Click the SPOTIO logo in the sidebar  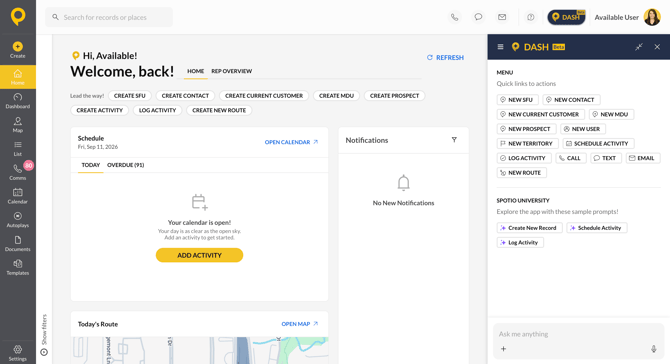pyautogui.click(x=18, y=17)
